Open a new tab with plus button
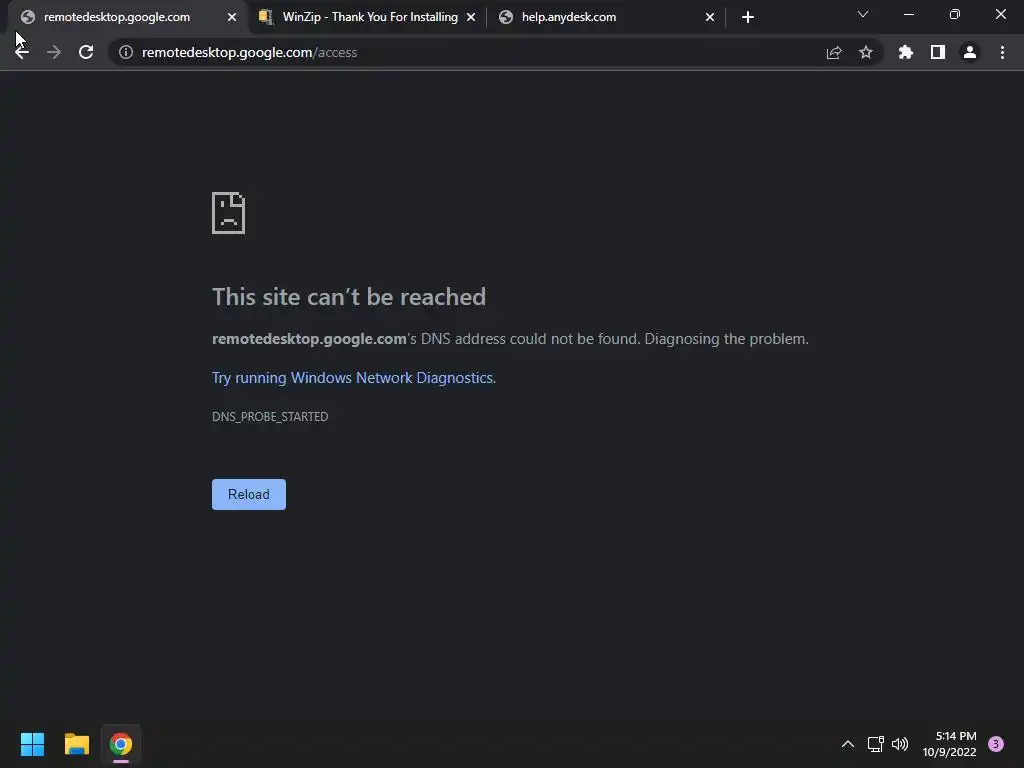This screenshot has height=768, width=1024. pyautogui.click(x=748, y=17)
